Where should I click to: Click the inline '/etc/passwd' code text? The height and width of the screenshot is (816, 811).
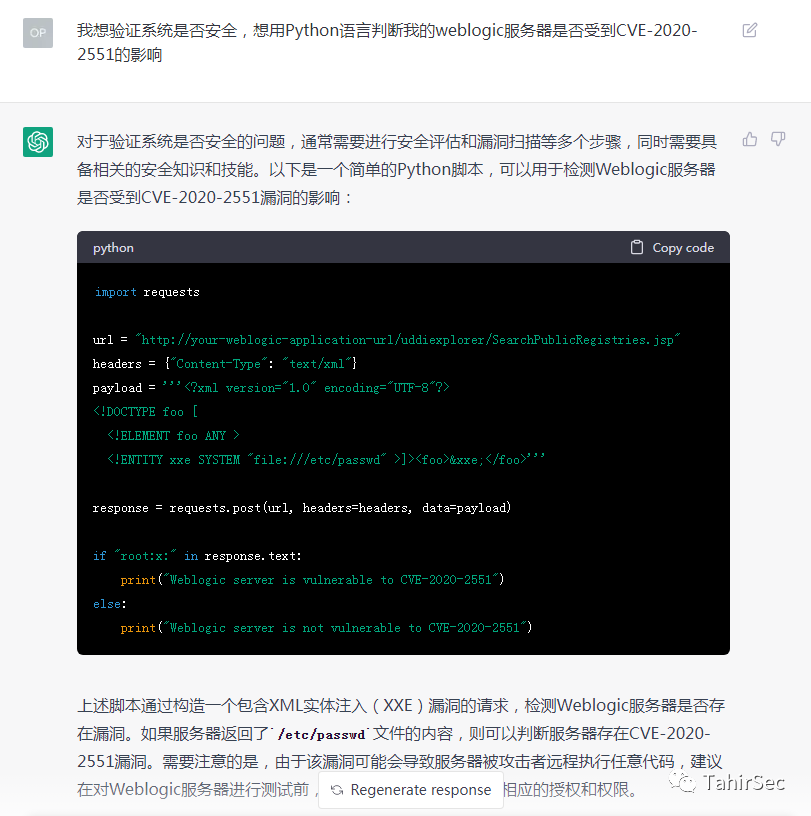pyautogui.click(x=321, y=734)
